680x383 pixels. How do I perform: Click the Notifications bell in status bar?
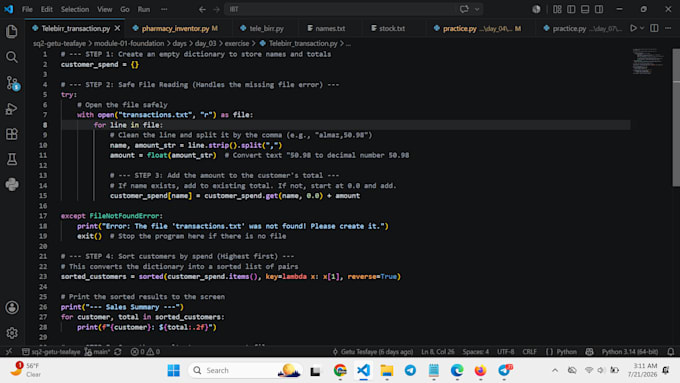670,352
